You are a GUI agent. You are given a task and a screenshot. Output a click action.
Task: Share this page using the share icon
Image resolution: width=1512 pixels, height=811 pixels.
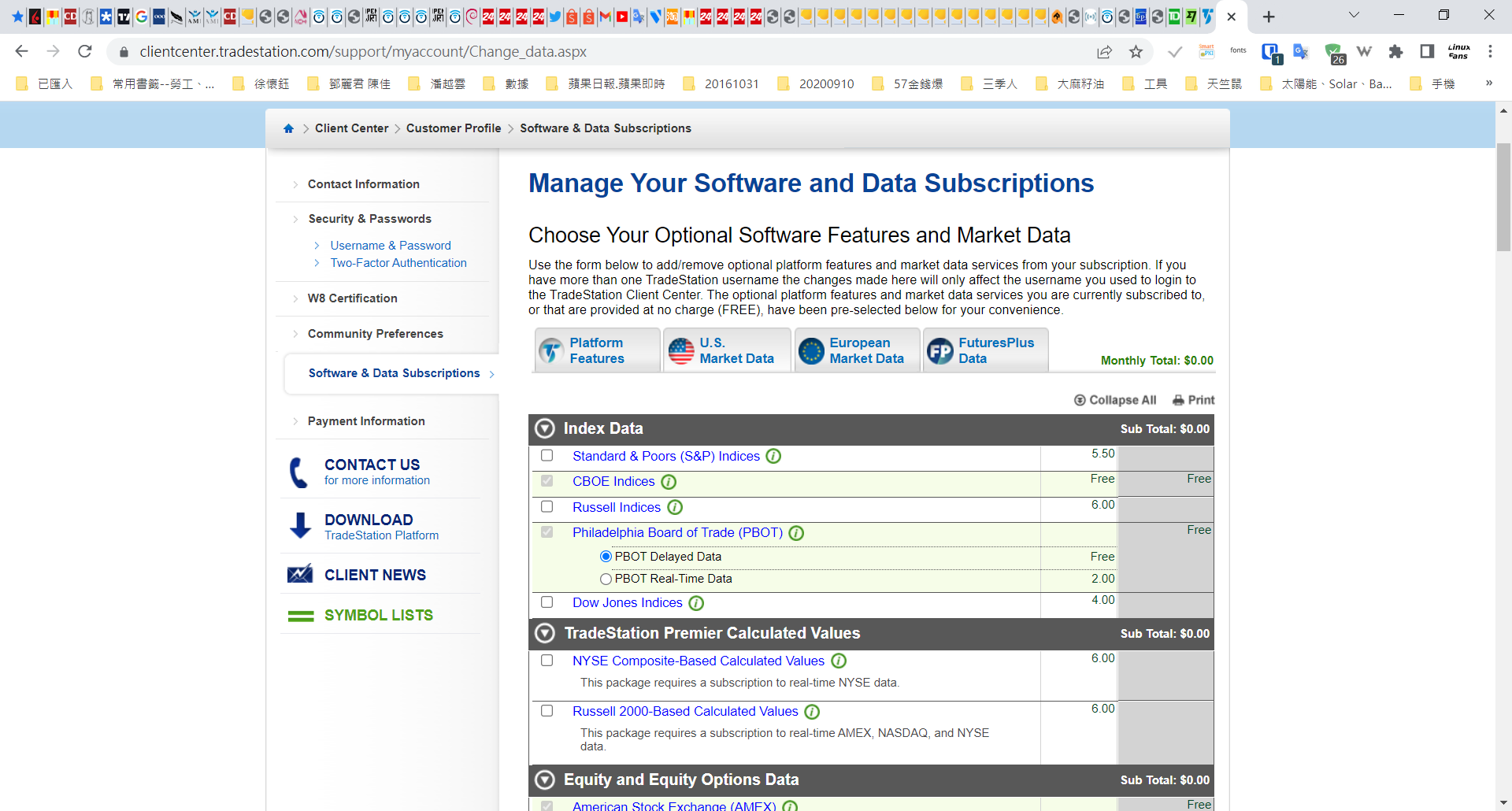click(x=1104, y=52)
